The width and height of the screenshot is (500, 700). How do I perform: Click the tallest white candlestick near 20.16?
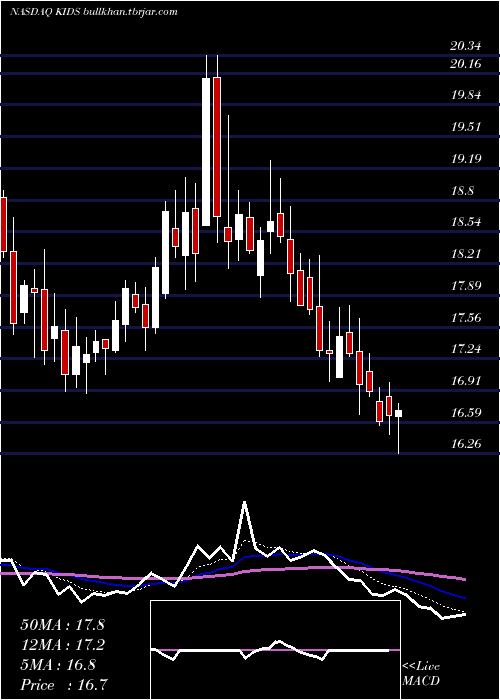click(x=206, y=152)
